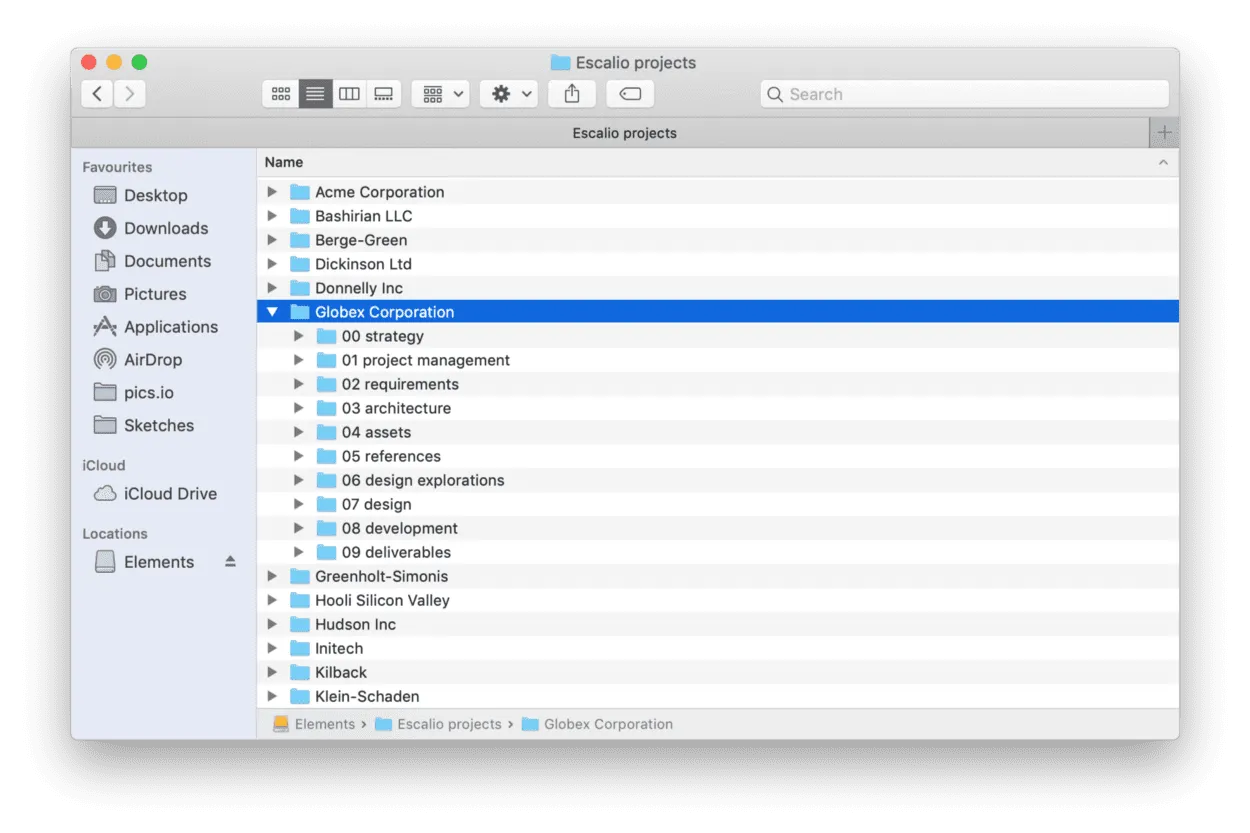Open the Share menu icon
Viewport: 1250px width, 833px height.
tap(571, 93)
